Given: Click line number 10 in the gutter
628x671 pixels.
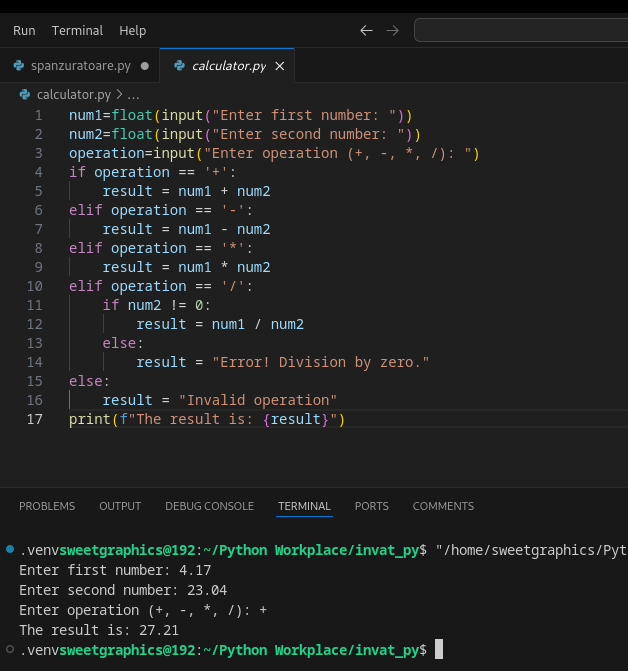Looking at the screenshot, I should [35, 286].
